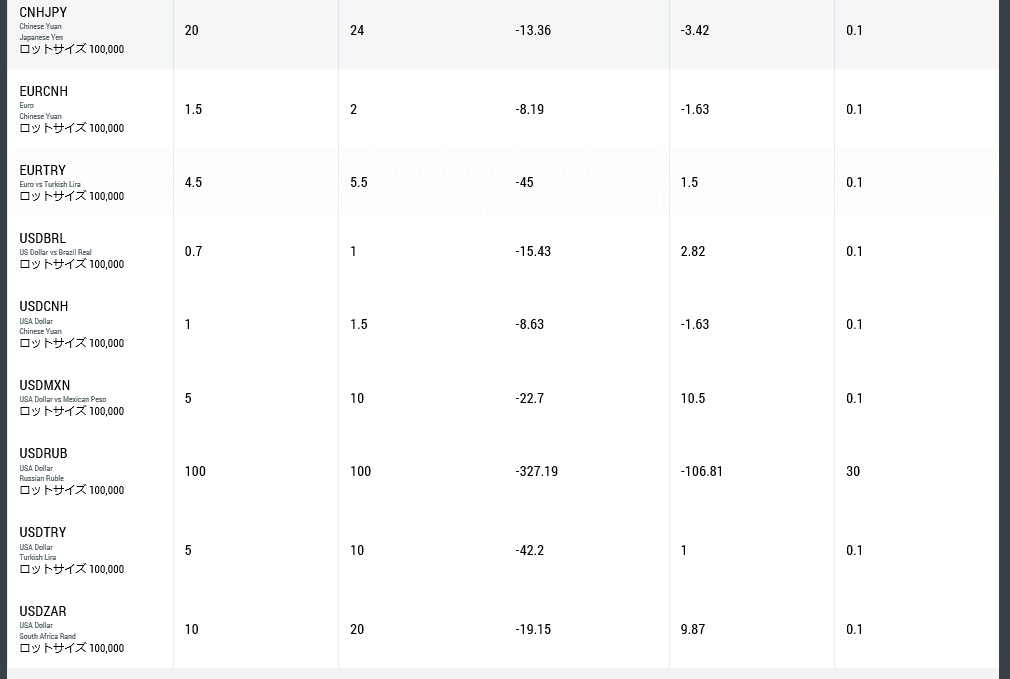
Task: Click the EURTRY currency pair label
Action: (x=43, y=171)
